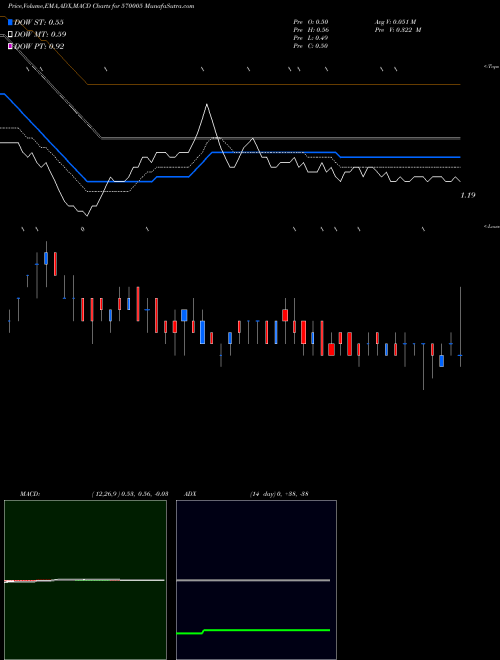Image resolution: width=500 pixels, height=660 pixels.
Task: Select the Pre L low price text
Action: (311, 38)
